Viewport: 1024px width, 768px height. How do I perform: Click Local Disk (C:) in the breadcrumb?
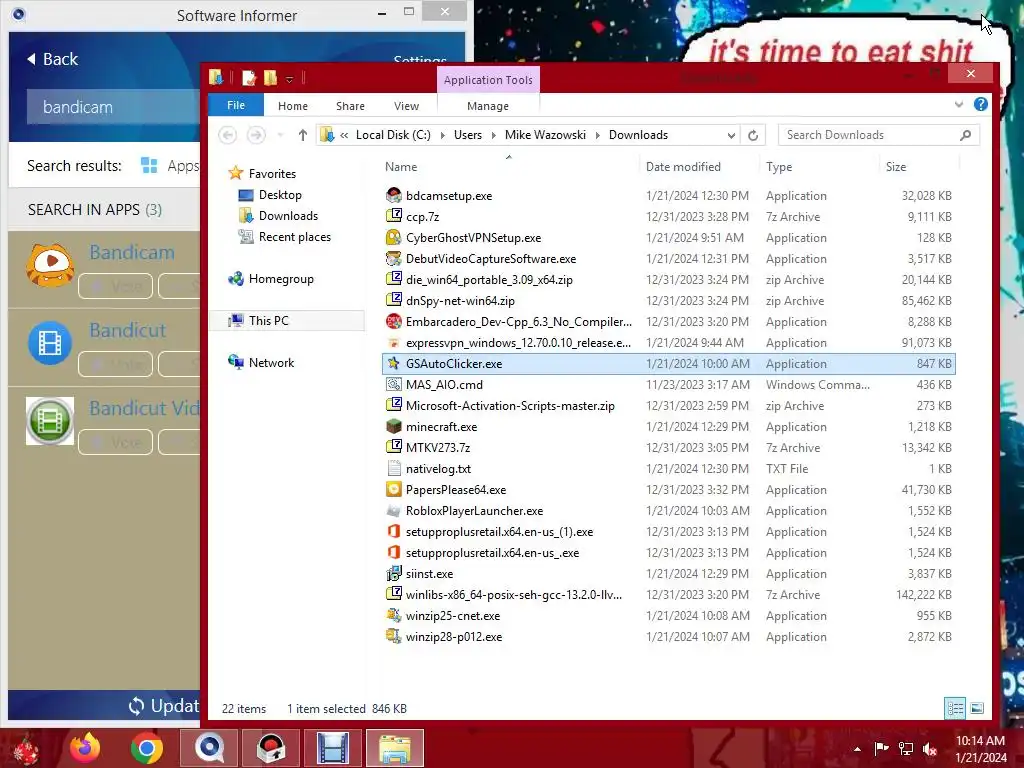coord(393,135)
